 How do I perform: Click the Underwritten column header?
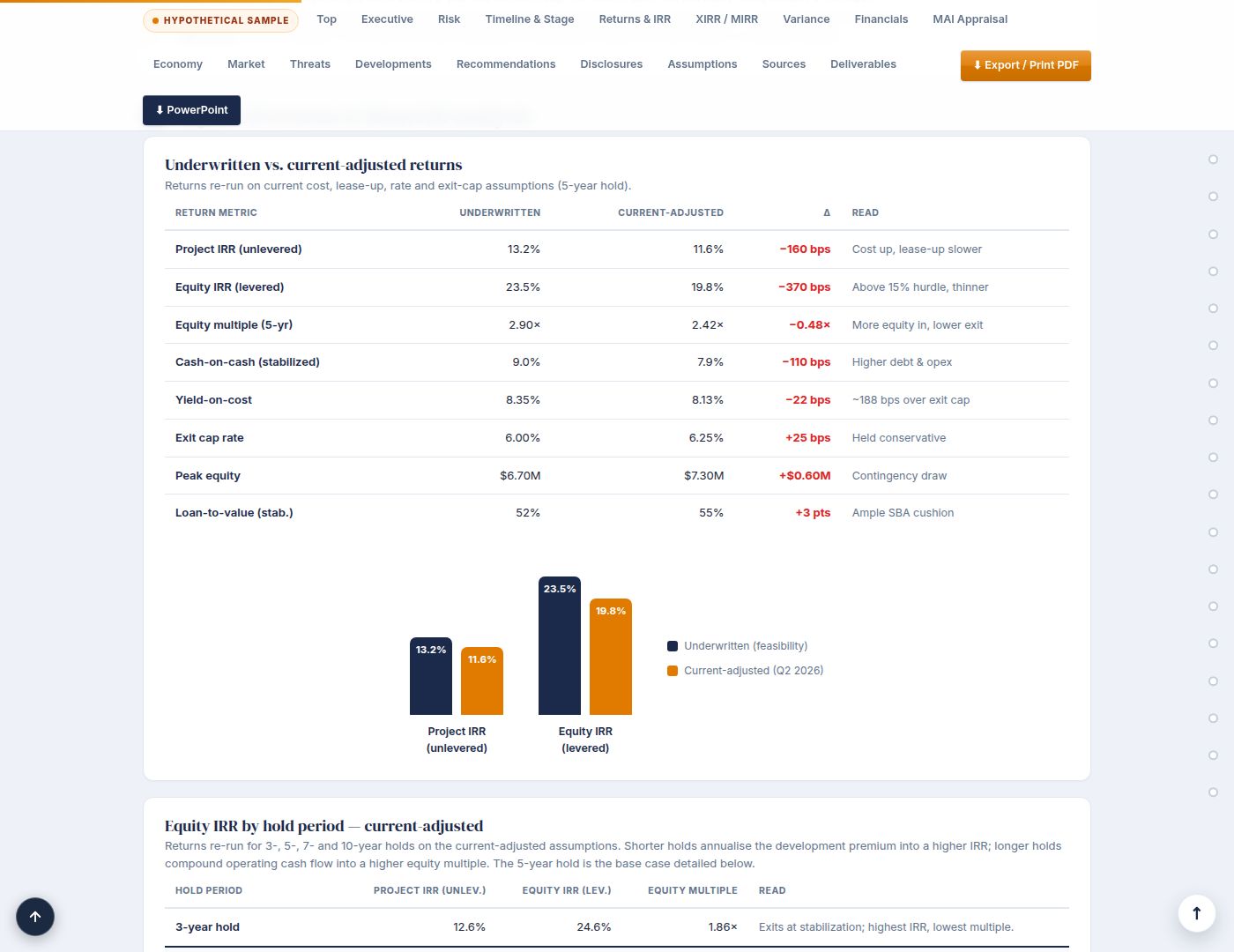(x=500, y=212)
